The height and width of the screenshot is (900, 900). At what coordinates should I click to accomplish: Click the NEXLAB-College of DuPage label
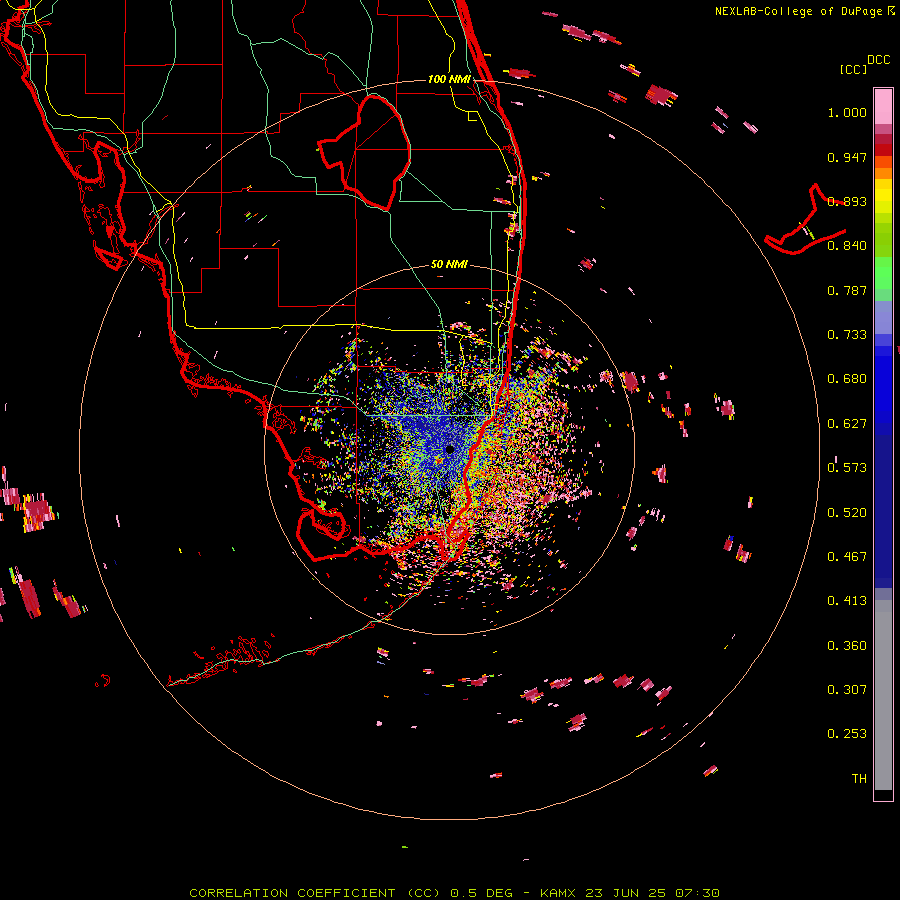(x=798, y=11)
